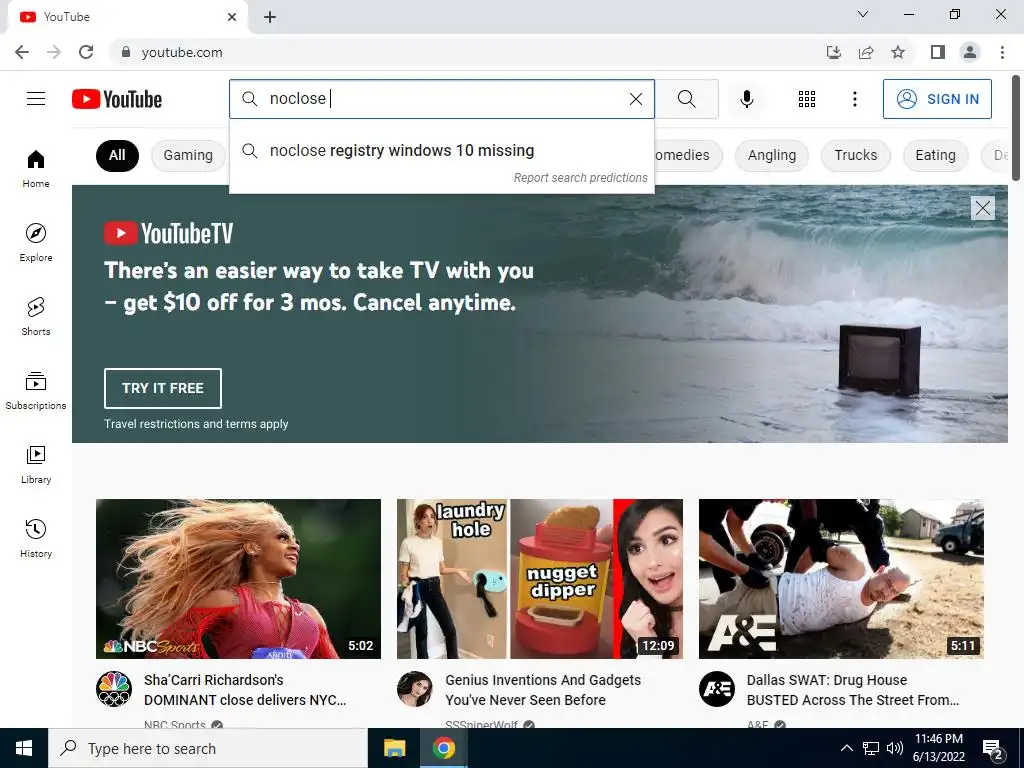
Task: Dismiss the YouTube TV banner ad
Action: 982,208
